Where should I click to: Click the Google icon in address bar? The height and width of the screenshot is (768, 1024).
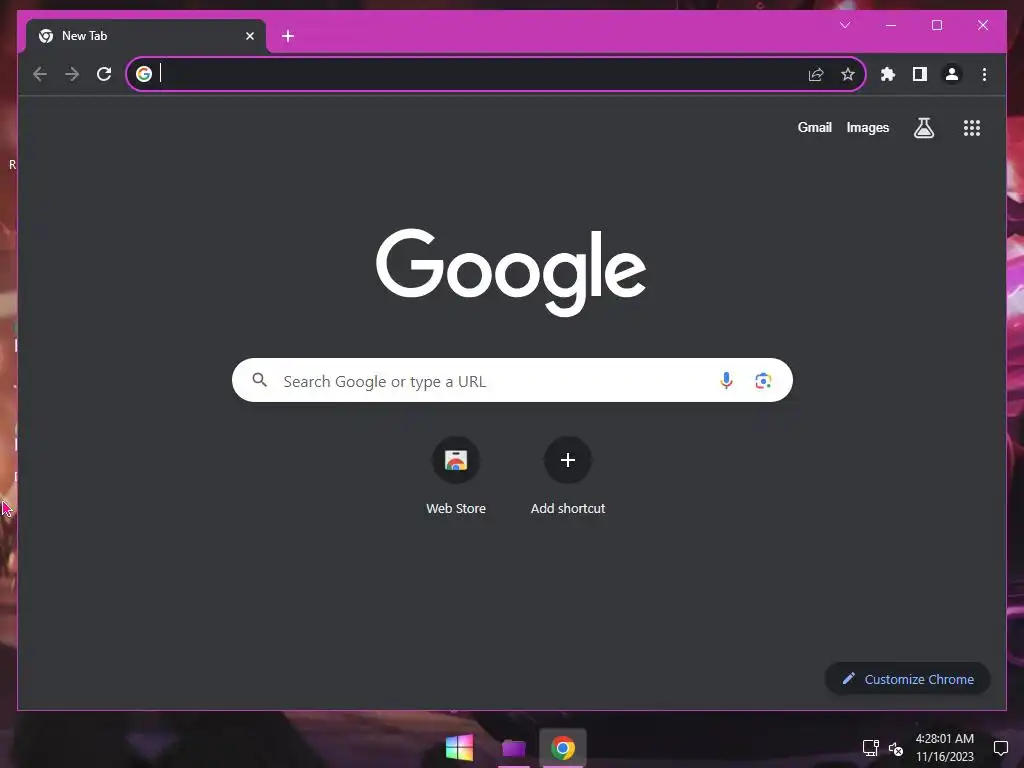pyautogui.click(x=144, y=74)
